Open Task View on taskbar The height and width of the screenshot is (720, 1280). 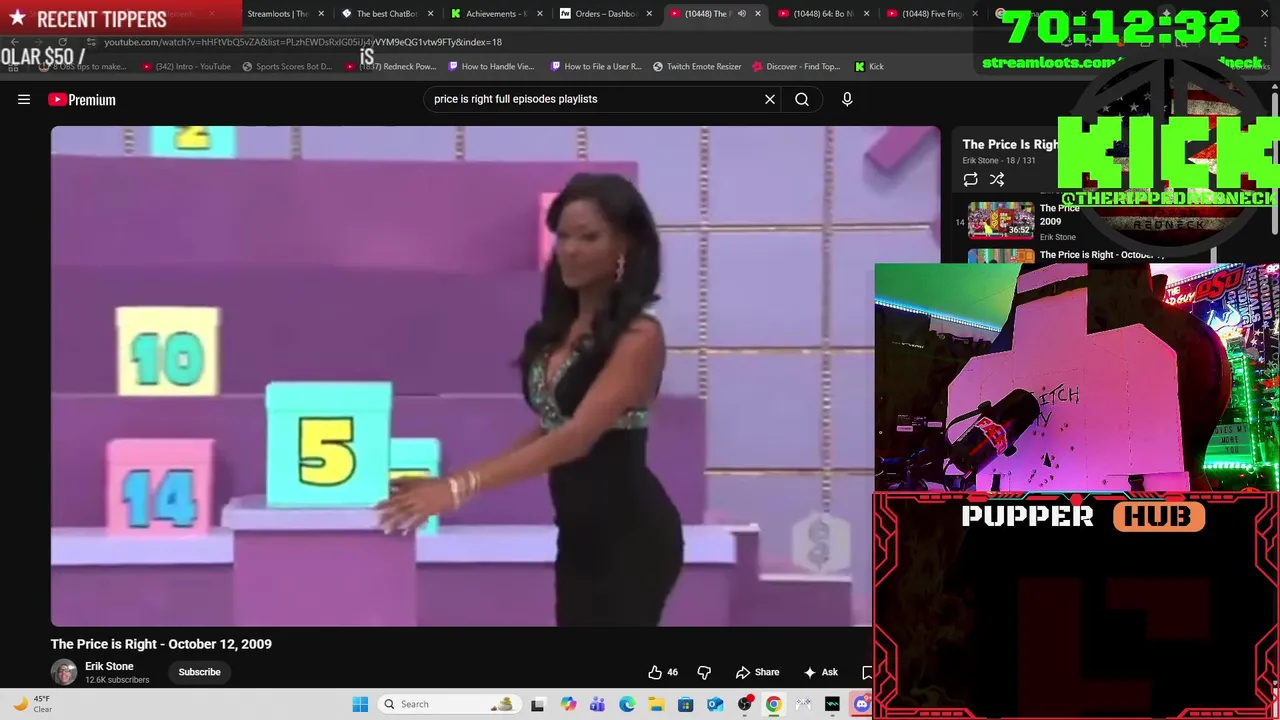click(x=537, y=704)
